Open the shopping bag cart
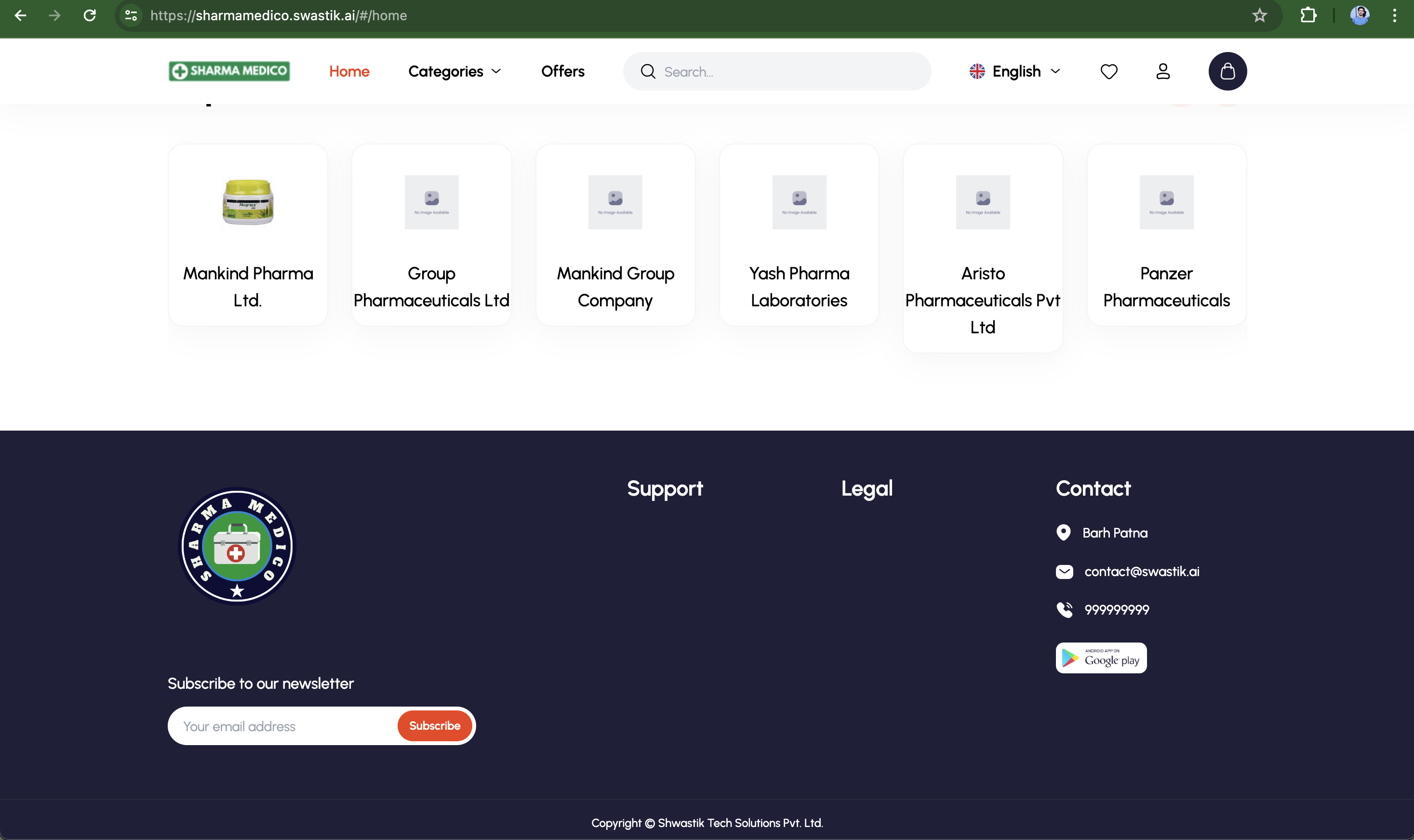The image size is (1414, 840). 1227,71
